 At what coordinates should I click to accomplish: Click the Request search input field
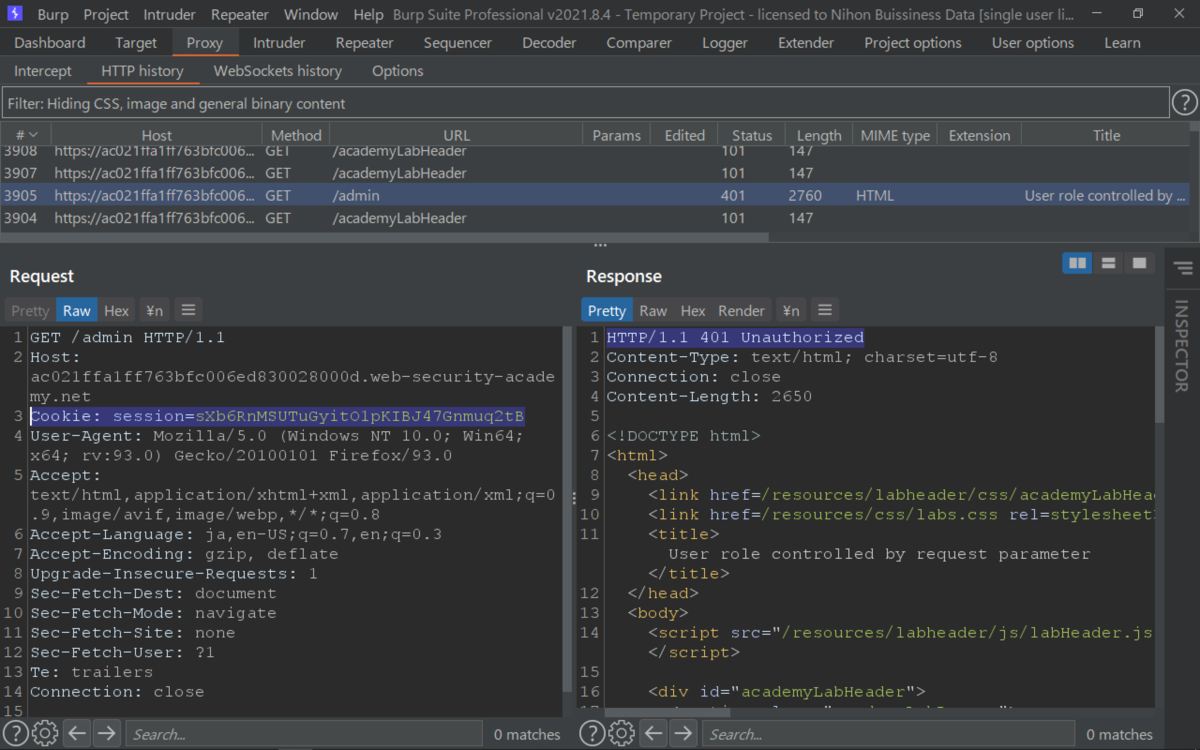pyautogui.click(x=304, y=734)
